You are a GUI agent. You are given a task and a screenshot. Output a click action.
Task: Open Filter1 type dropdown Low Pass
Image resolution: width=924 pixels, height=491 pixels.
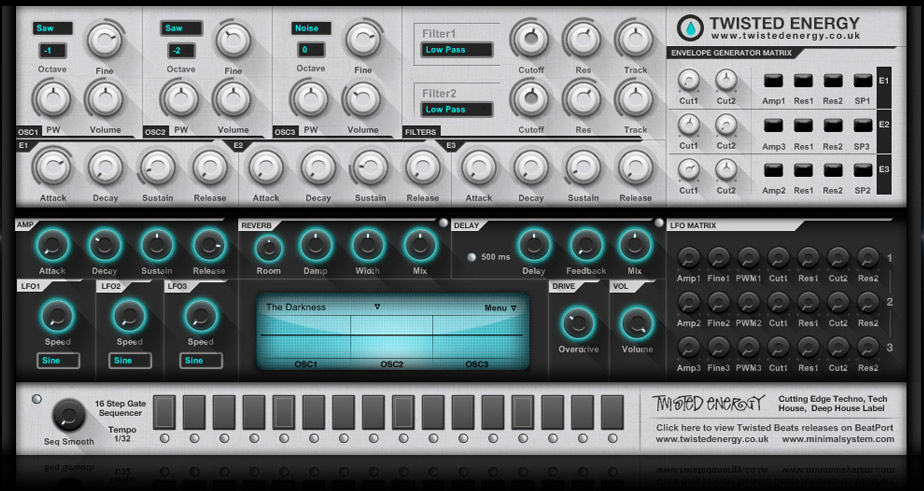tap(457, 50)
